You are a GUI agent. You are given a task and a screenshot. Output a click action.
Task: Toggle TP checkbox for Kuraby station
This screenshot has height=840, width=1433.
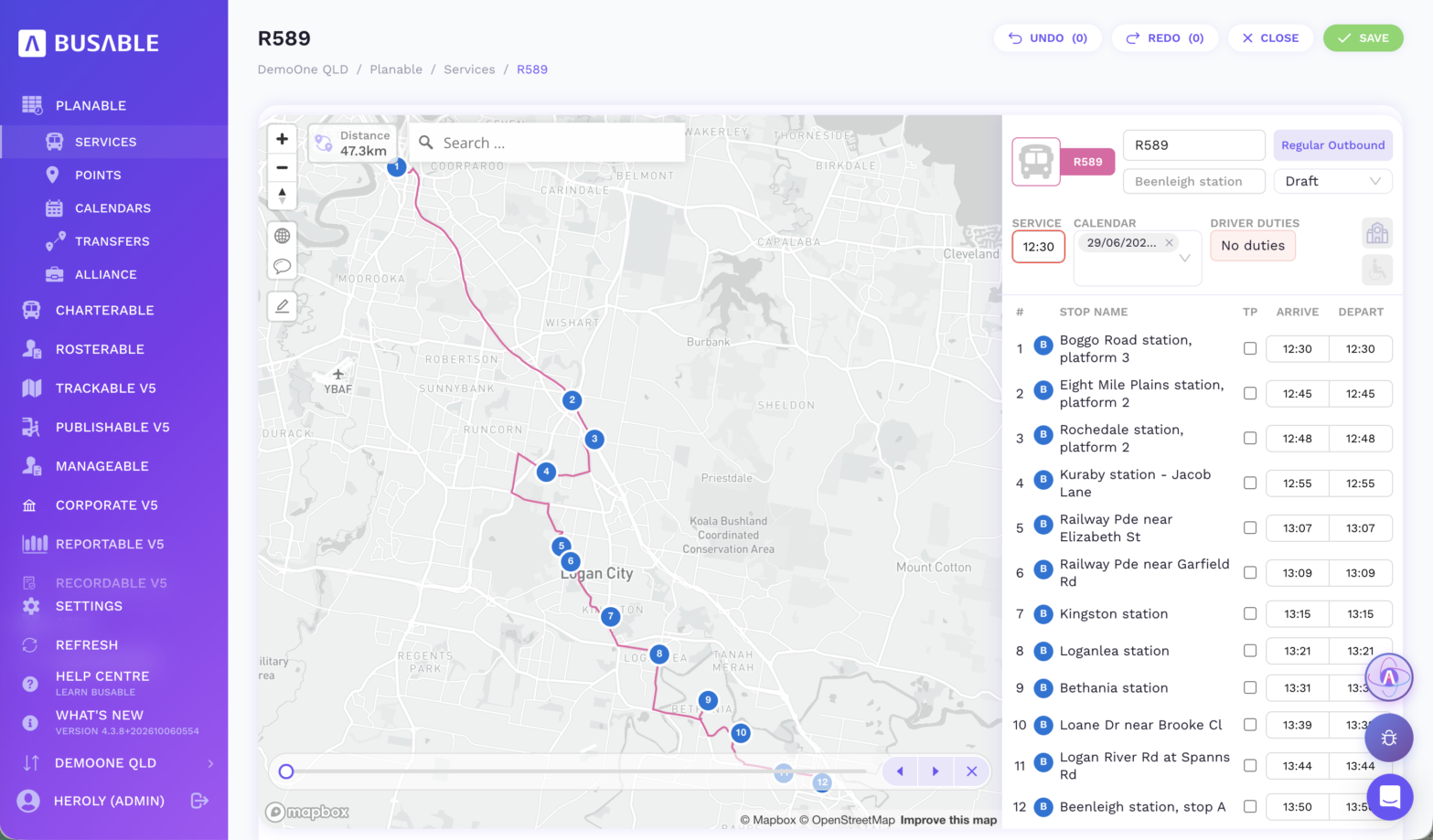pos(1250,483)
